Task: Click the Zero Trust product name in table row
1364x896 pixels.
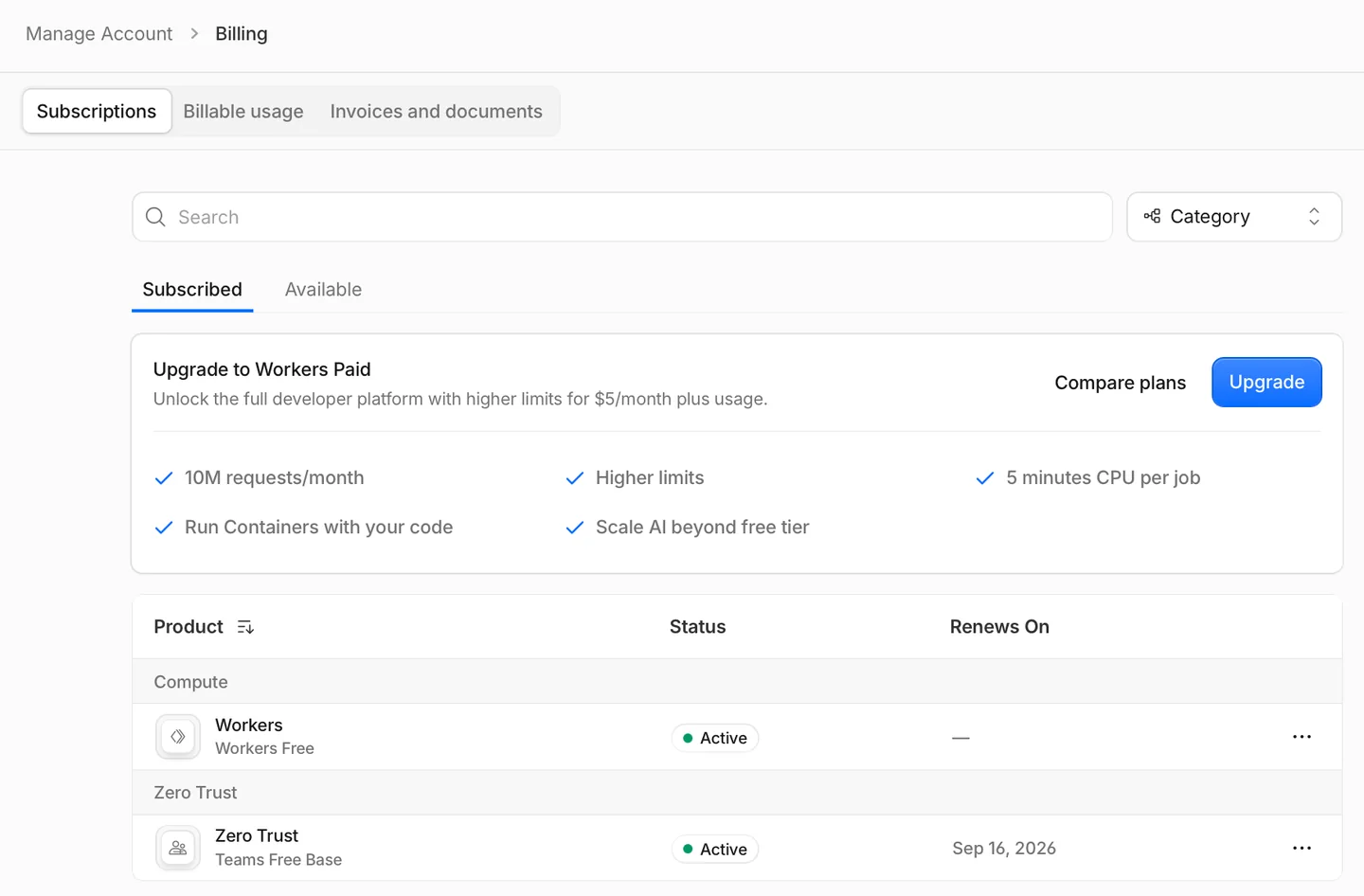Action: click(257, 835)
